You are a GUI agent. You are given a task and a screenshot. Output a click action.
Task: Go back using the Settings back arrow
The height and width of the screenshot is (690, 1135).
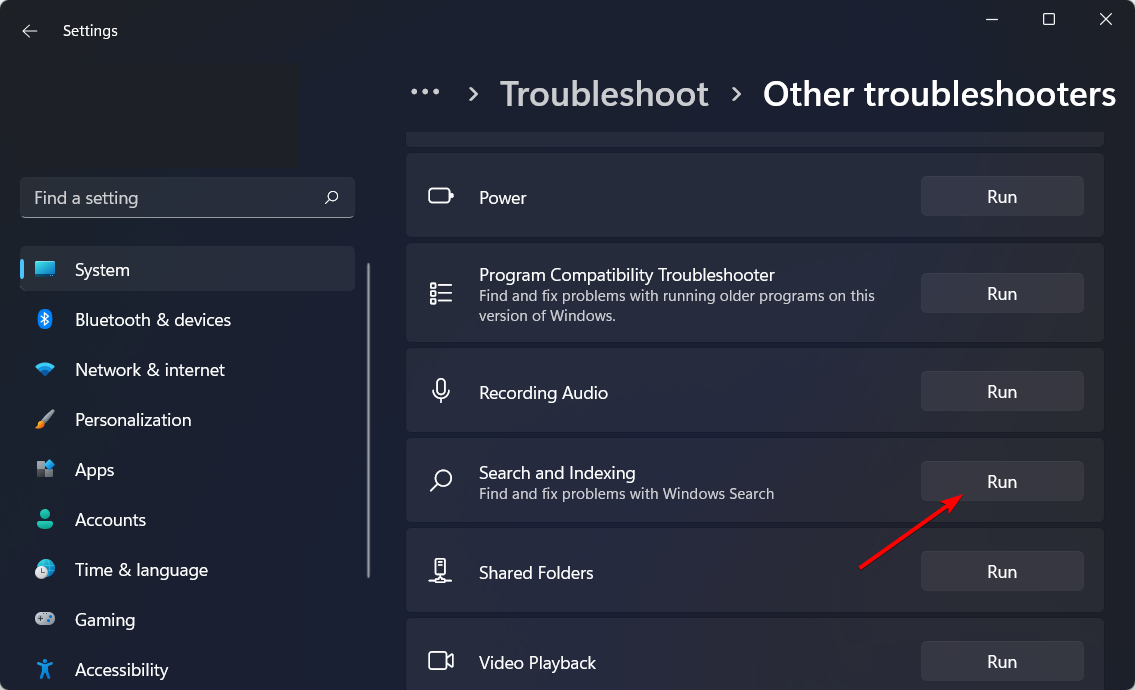(30, 30)
